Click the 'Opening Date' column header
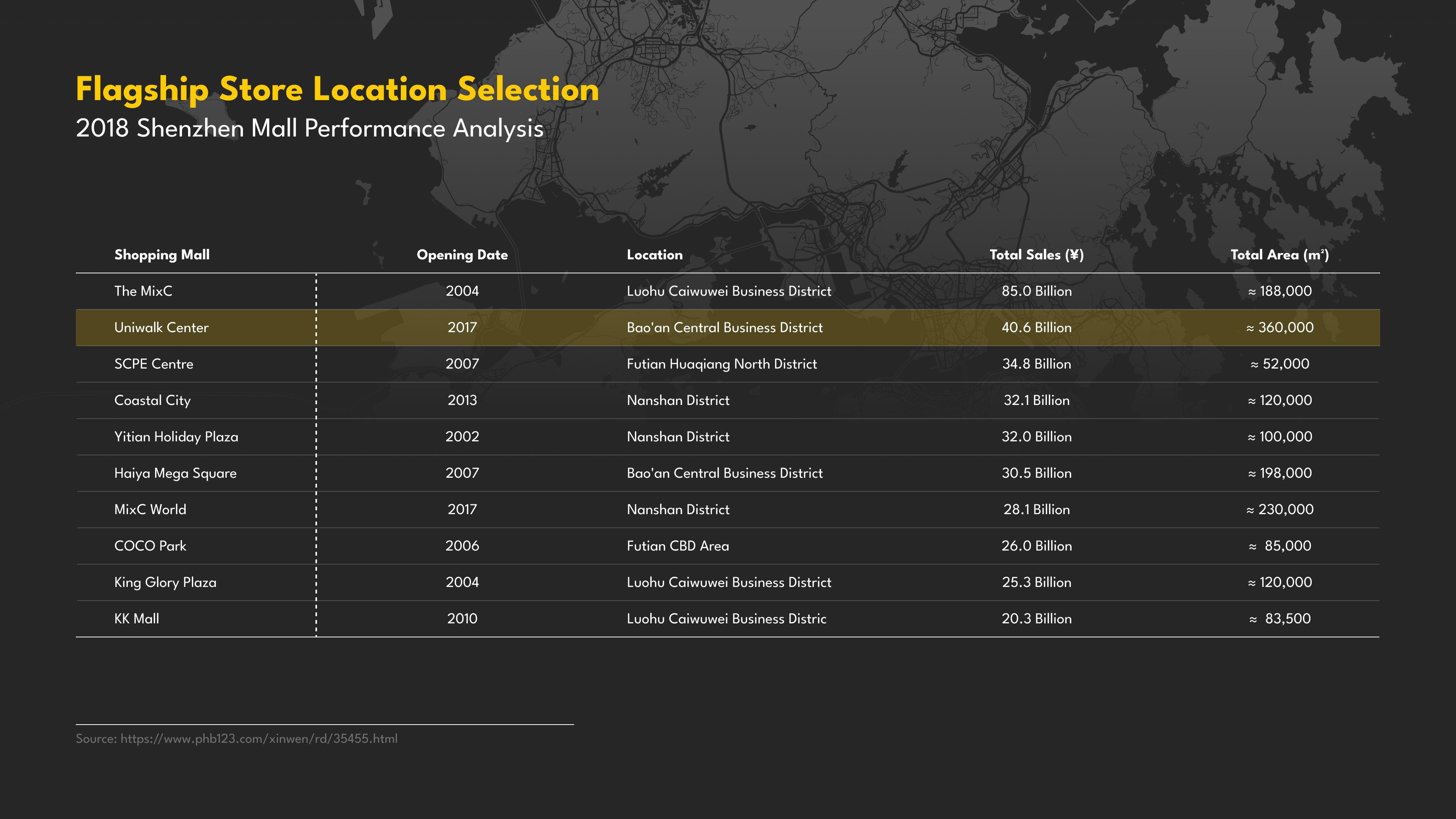1456x819 pixels. [462, 255]
